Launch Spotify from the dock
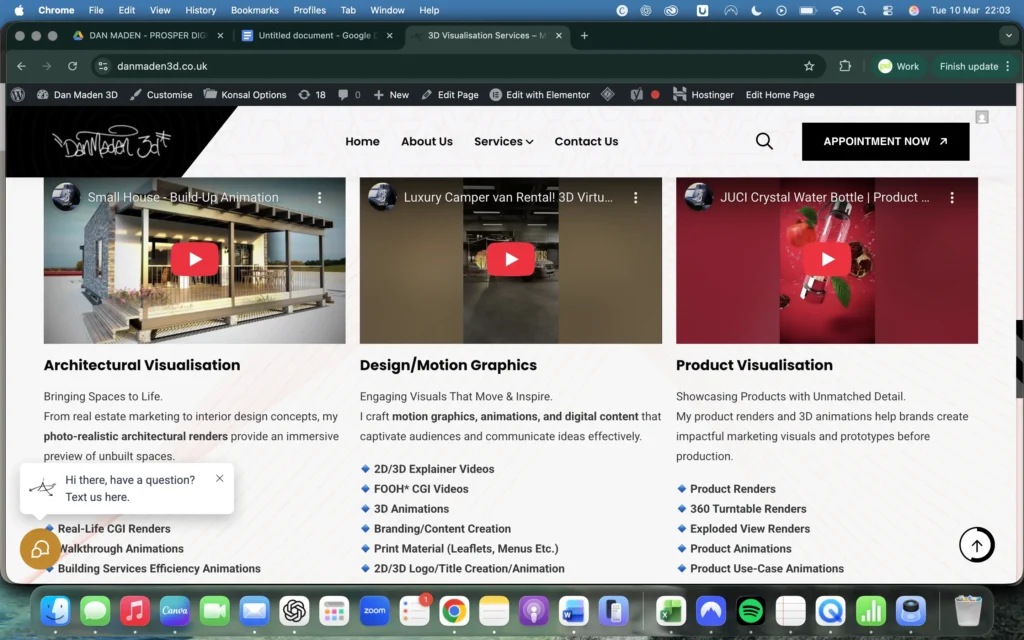The image size is (1024, 640). [x=750, y=610]
